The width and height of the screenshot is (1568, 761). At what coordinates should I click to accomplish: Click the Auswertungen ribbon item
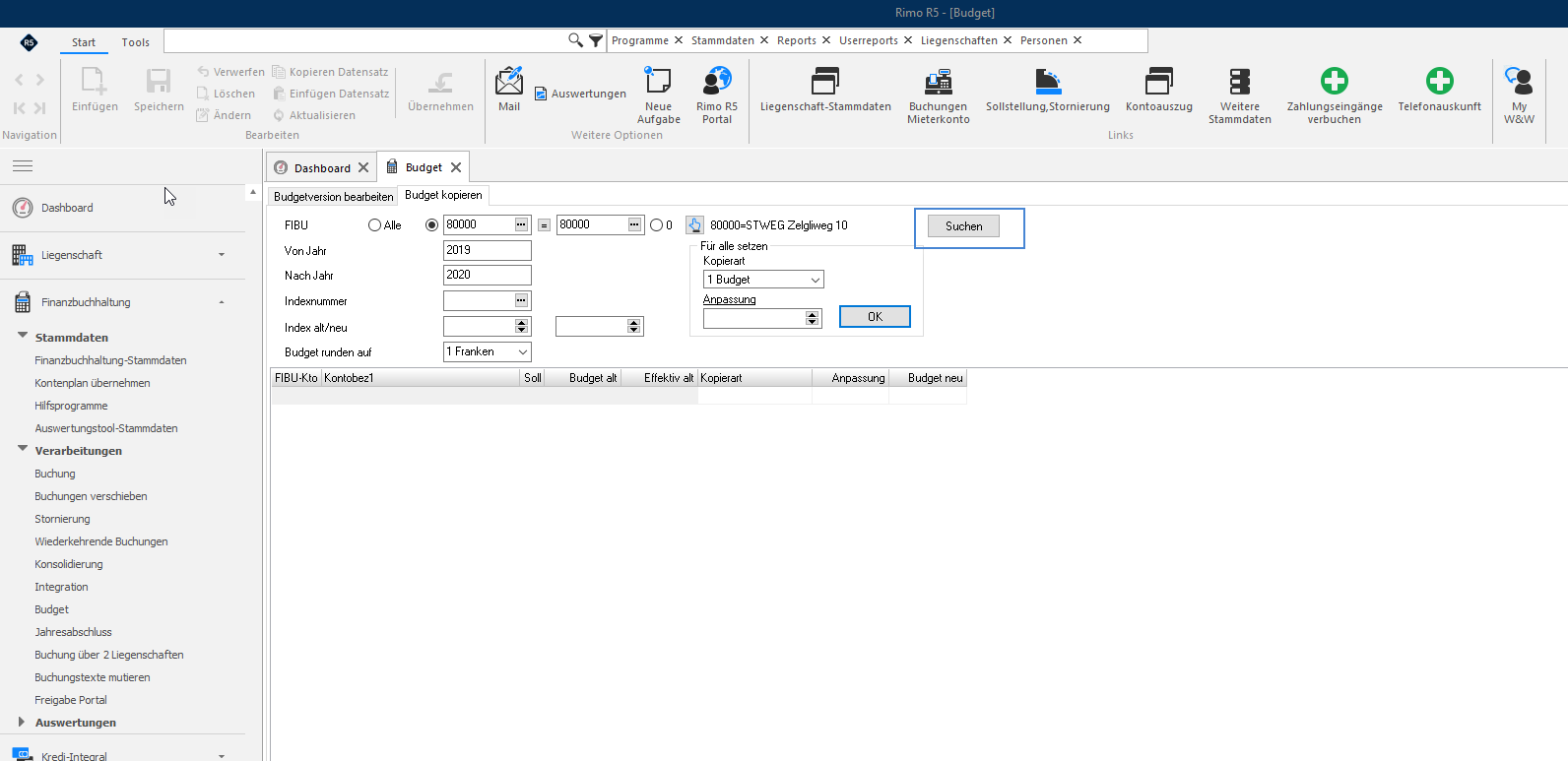(x=580, y=94)
